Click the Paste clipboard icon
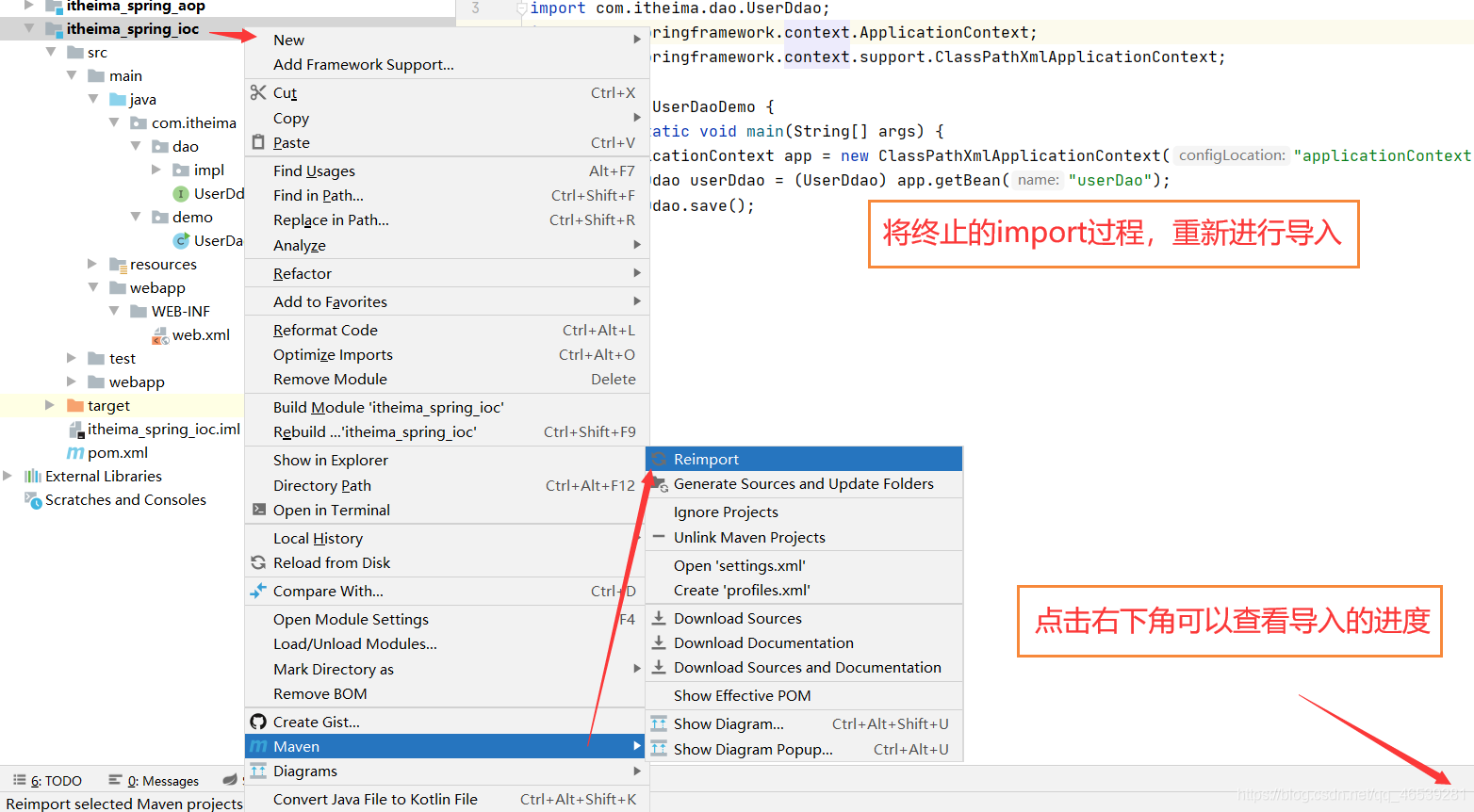The image size is (1474, 812). pyautogui.click(x=258, y=142)
